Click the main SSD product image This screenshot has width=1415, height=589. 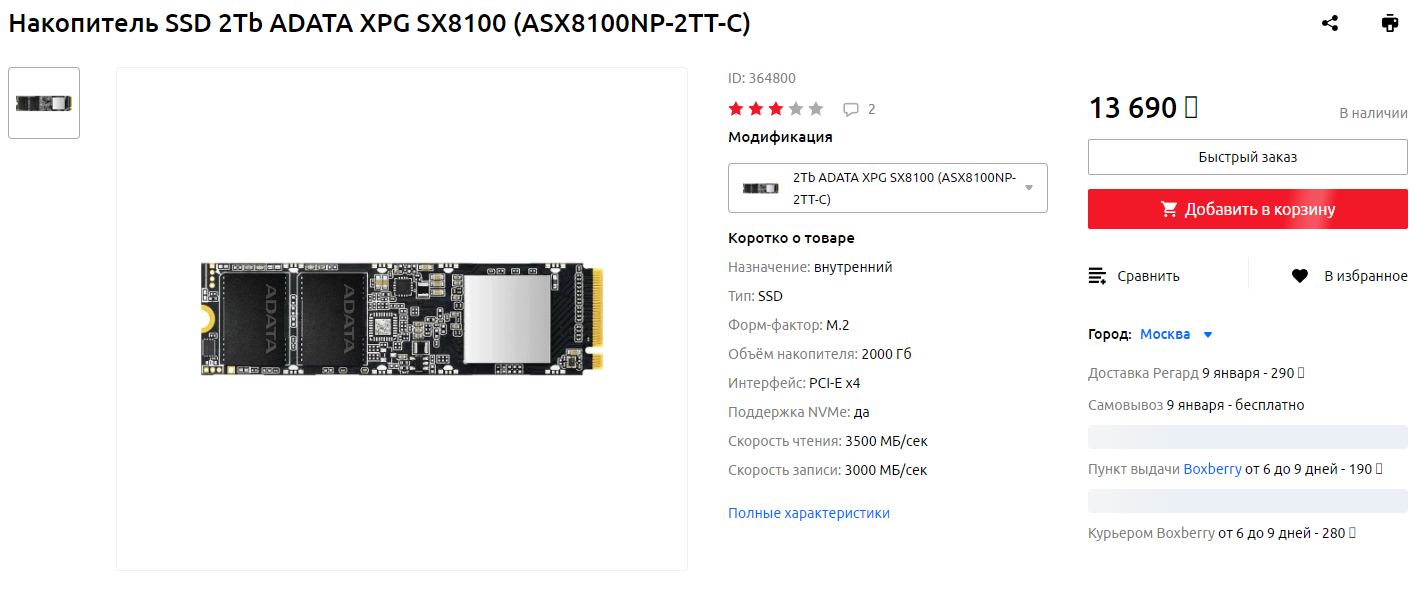[x=402, y=319]
